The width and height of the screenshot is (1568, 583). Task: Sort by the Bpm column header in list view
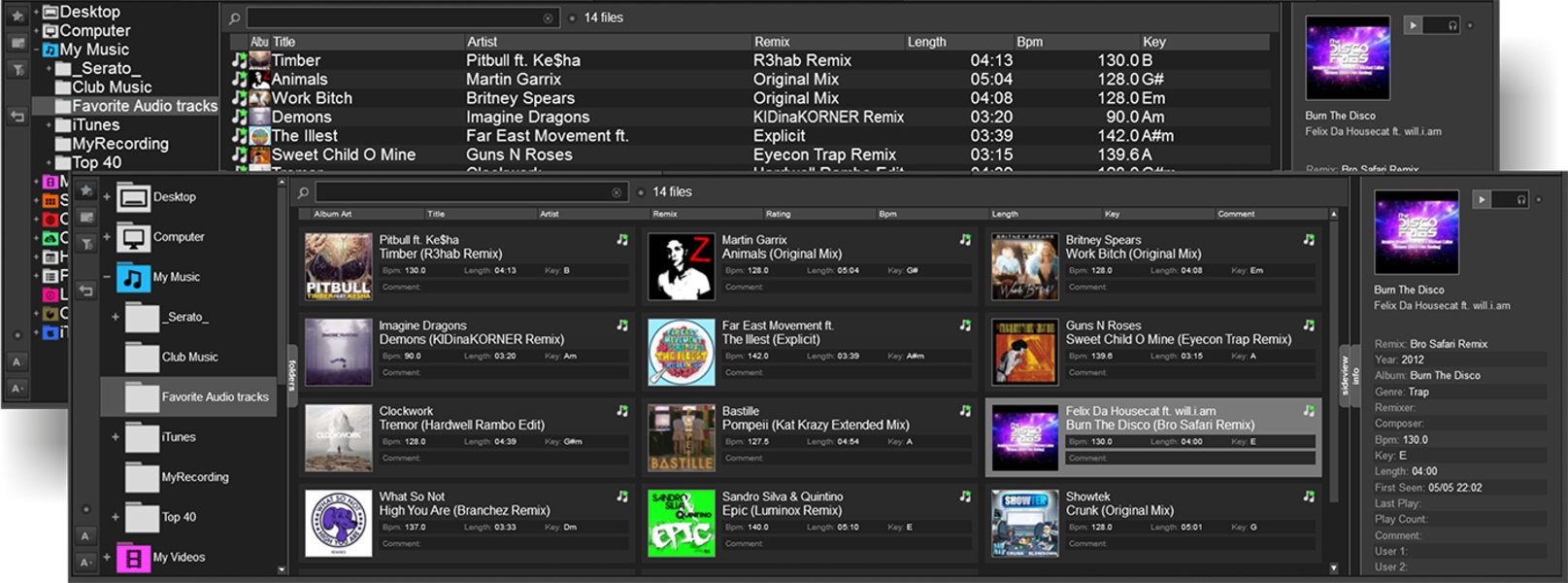(1029, 42)
